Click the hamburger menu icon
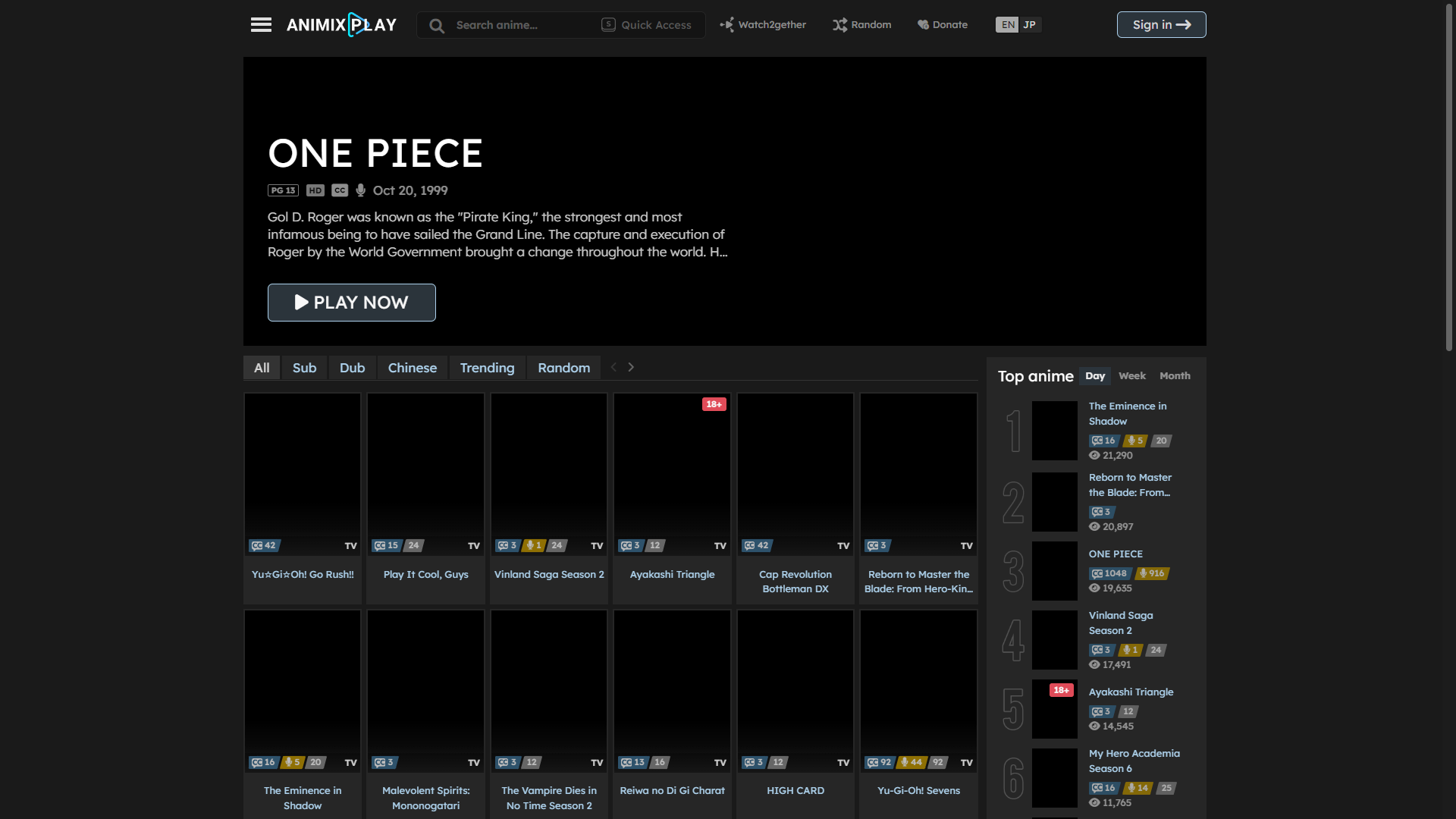 point(260,24)
